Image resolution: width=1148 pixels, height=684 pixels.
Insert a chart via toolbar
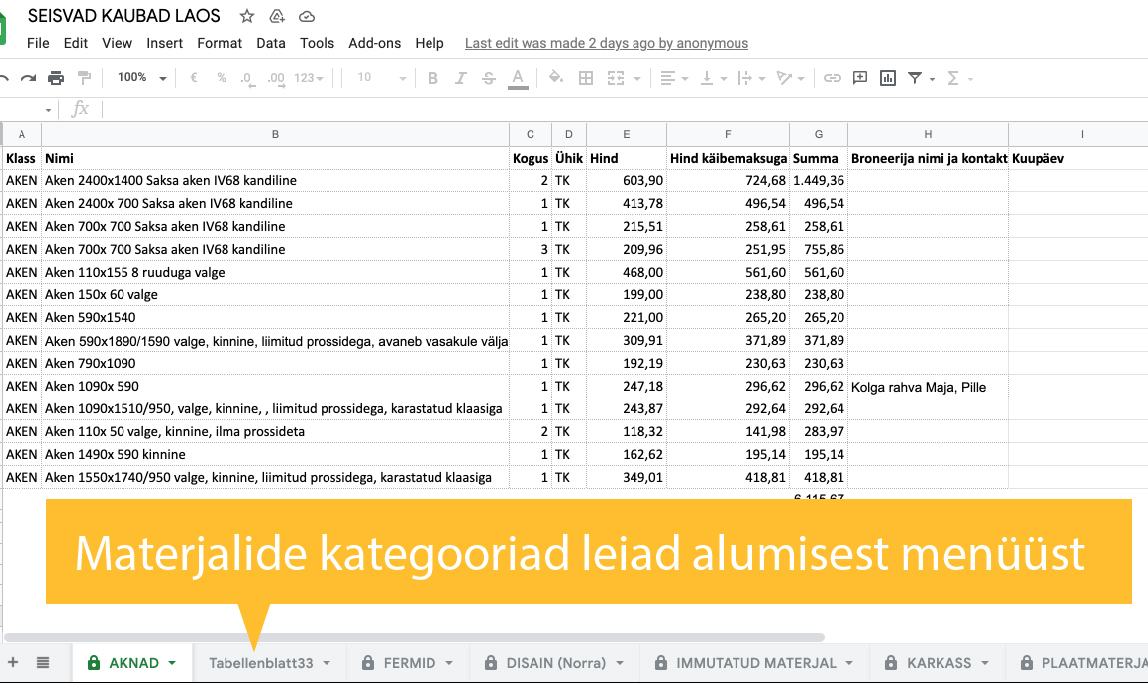tap(887, 78)
